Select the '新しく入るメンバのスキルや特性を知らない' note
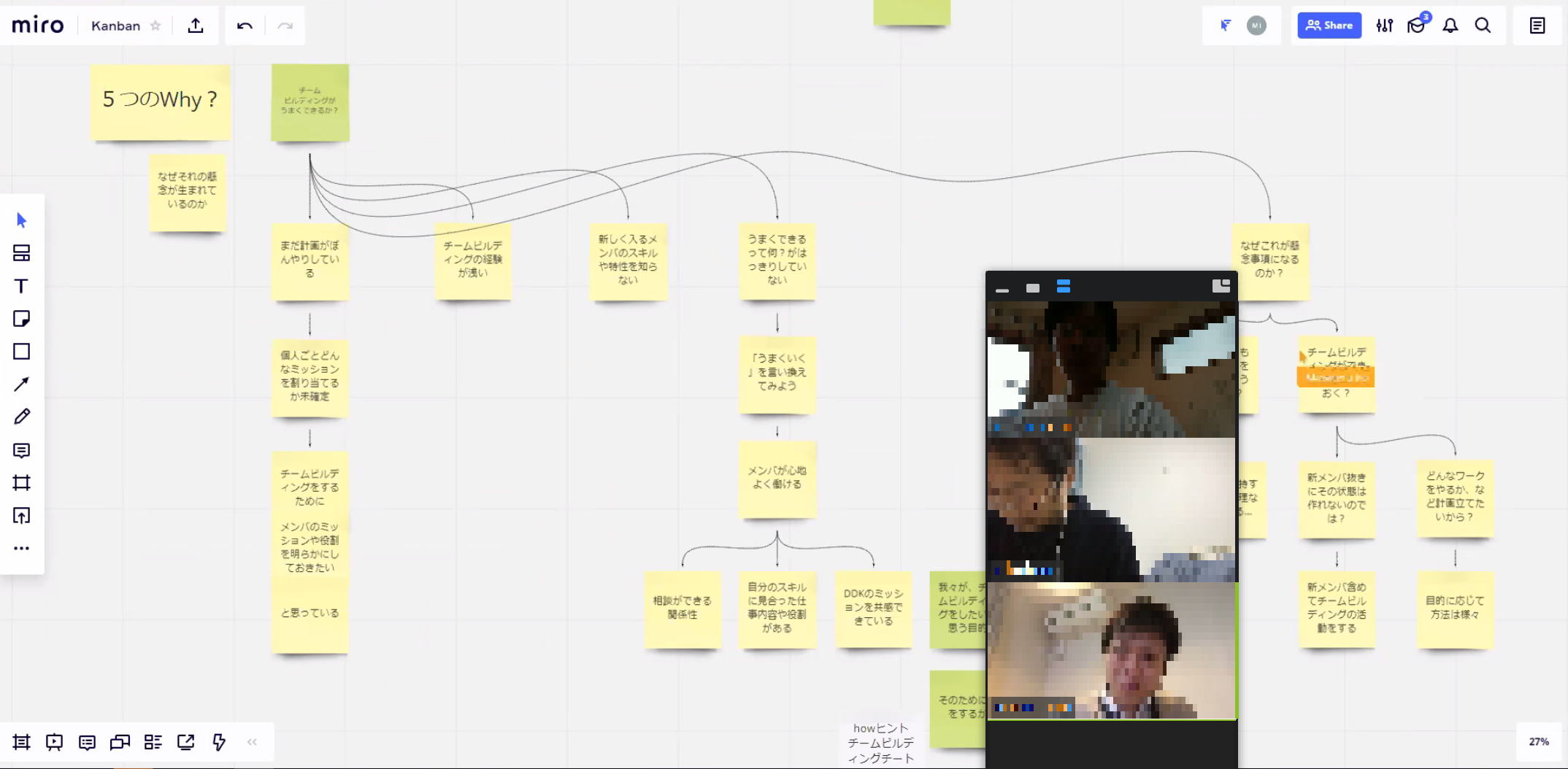 (x=628, y=260)
